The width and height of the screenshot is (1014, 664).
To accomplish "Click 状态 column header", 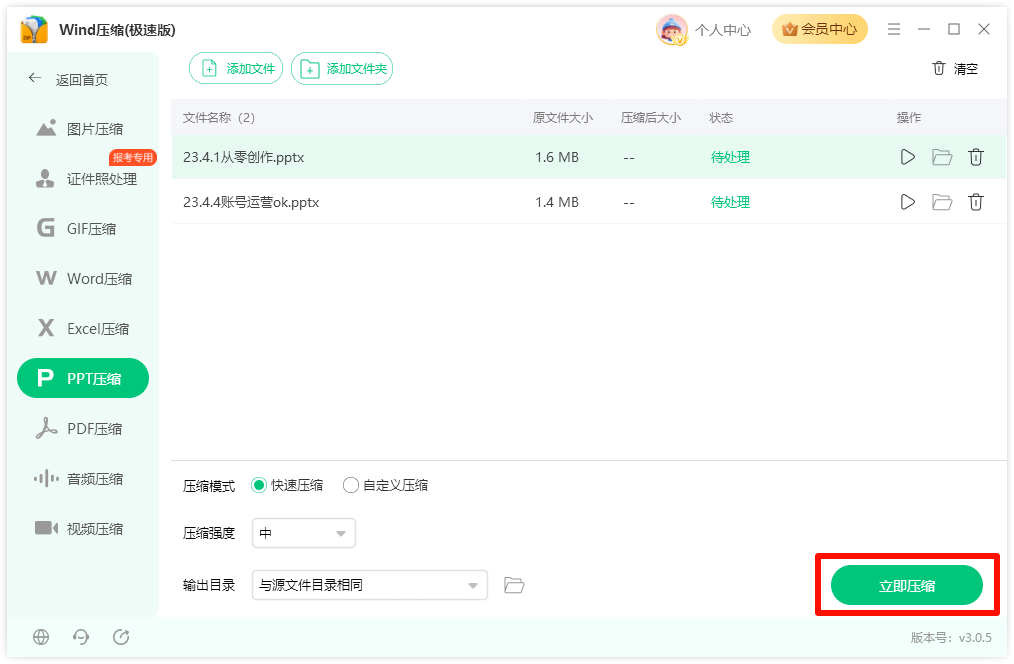I will point(721,118).
